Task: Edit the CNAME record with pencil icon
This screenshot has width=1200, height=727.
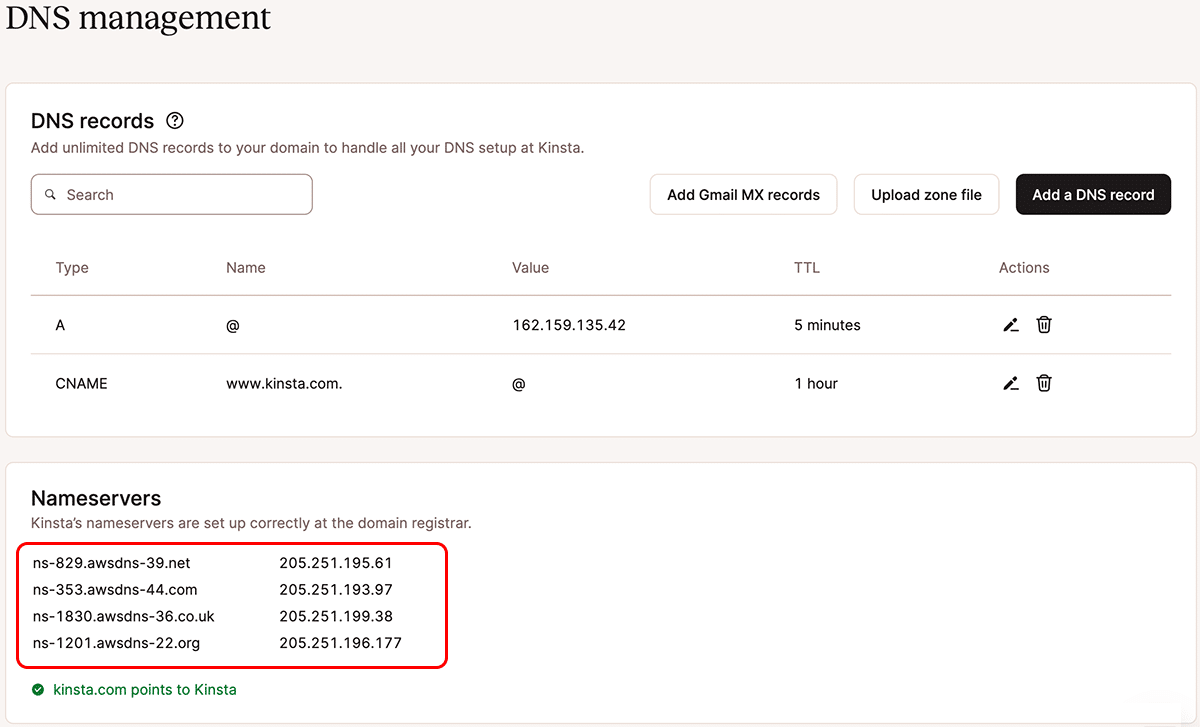Action: [1011, 383]
